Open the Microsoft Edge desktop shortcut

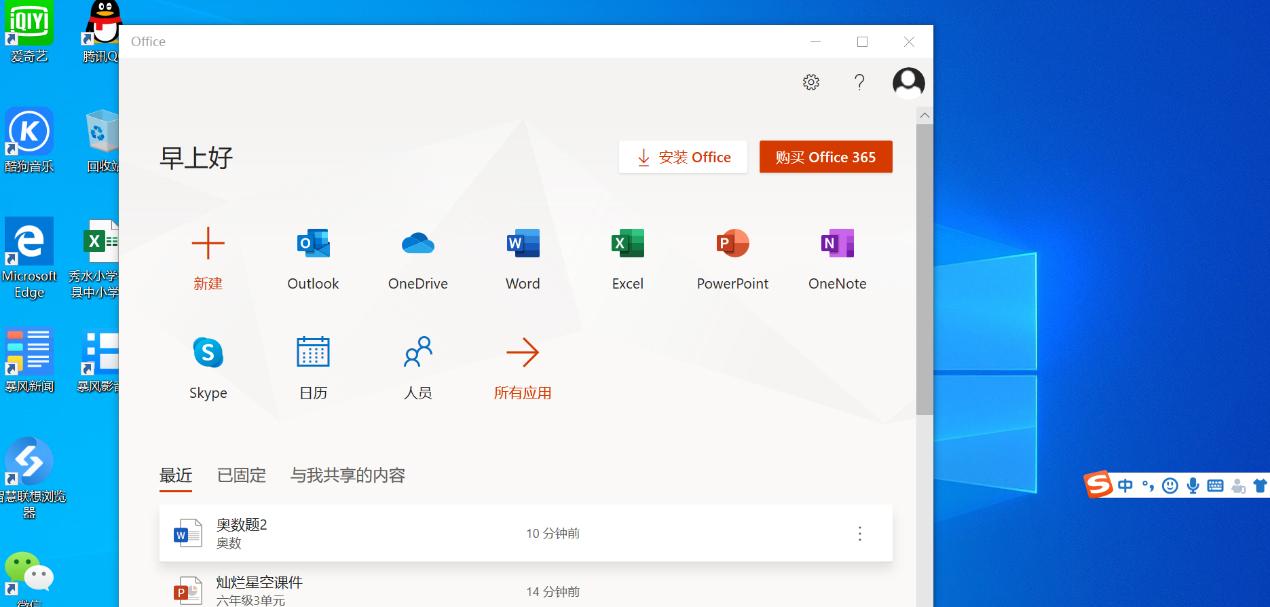point(29,258)
